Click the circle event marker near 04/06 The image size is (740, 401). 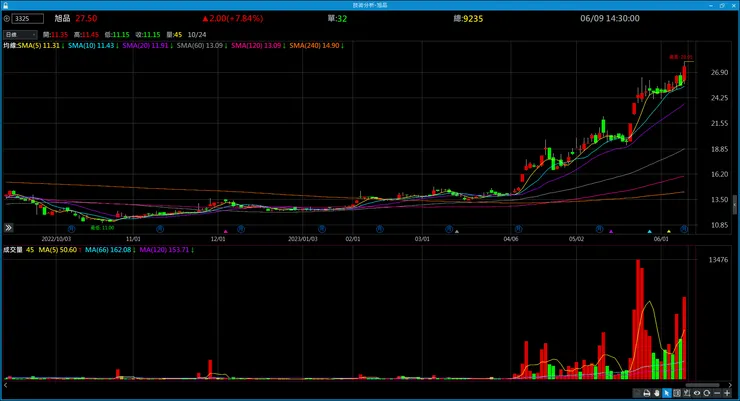[x=518, y=229]
